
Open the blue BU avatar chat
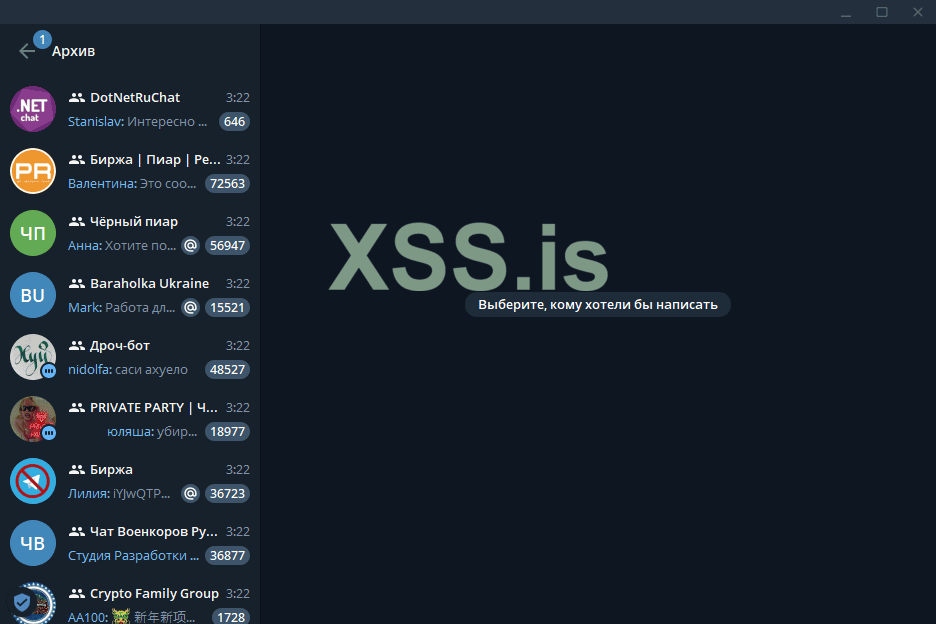pyautogui.click(x=33, y=295)
